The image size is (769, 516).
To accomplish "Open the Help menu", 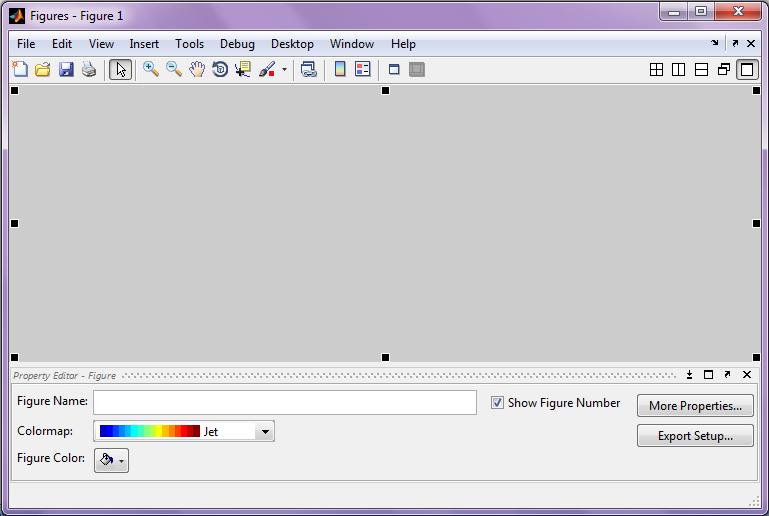I will [x=403, y=44].
